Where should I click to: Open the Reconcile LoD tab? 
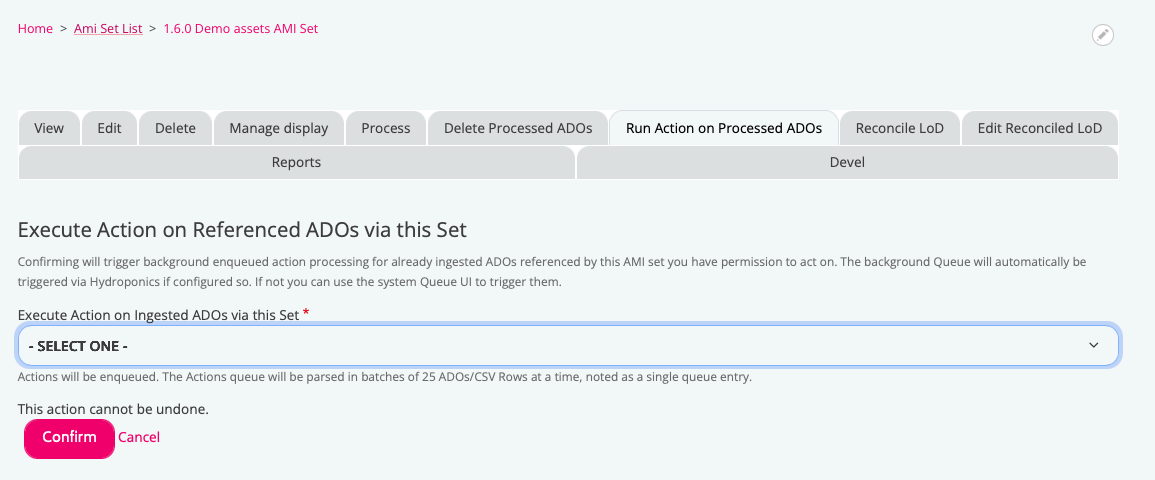tap(900, 128)
